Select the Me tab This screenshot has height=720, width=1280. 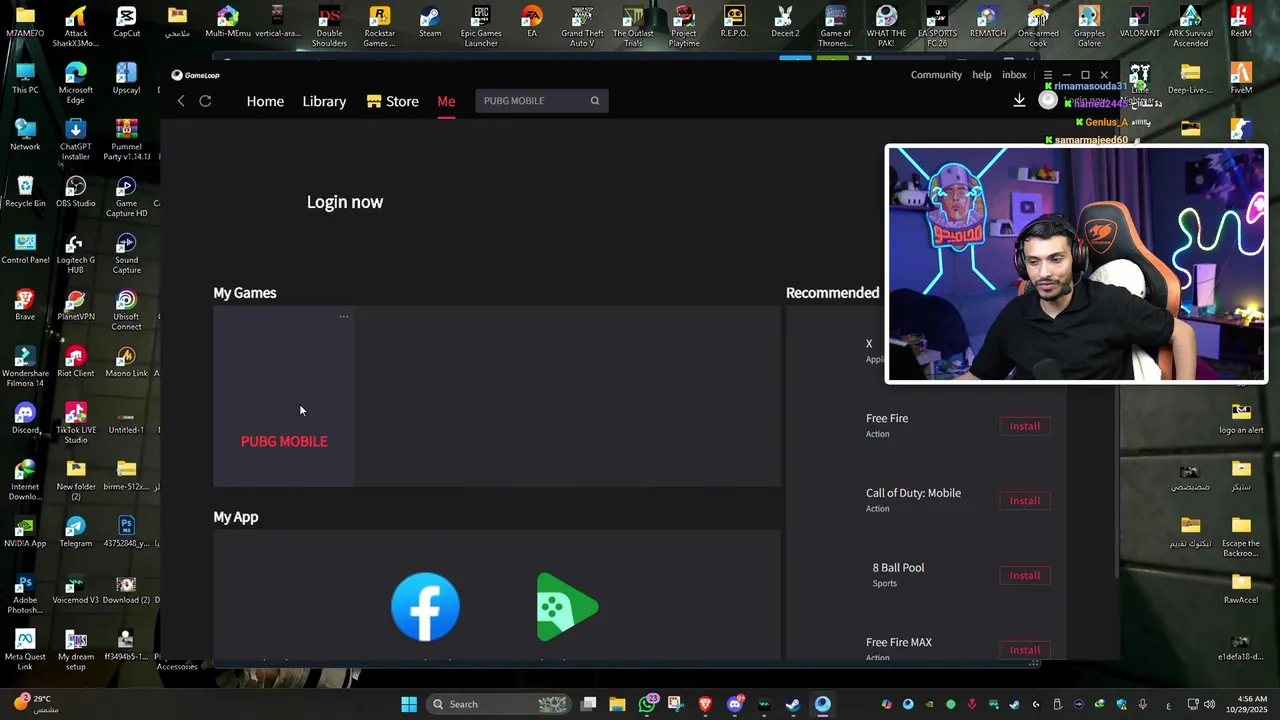pos(446,101)
